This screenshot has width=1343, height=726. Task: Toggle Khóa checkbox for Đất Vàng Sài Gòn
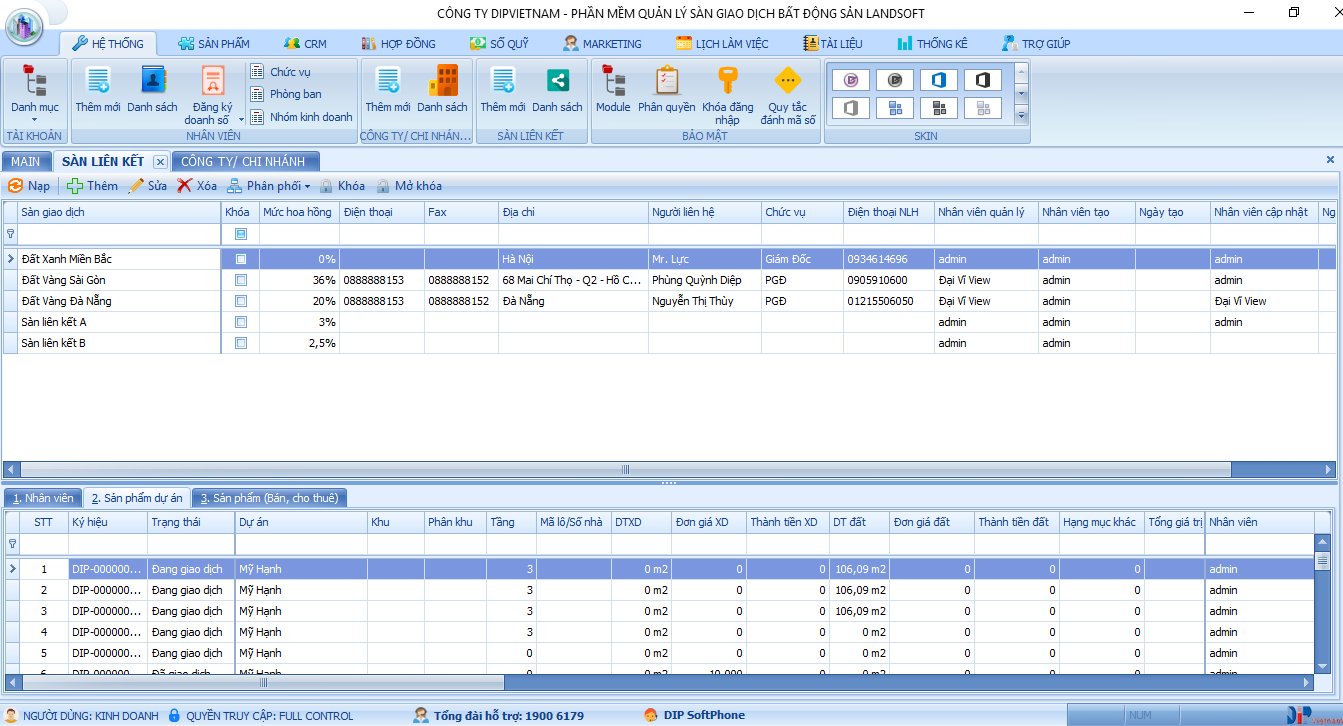pos(240,280)
